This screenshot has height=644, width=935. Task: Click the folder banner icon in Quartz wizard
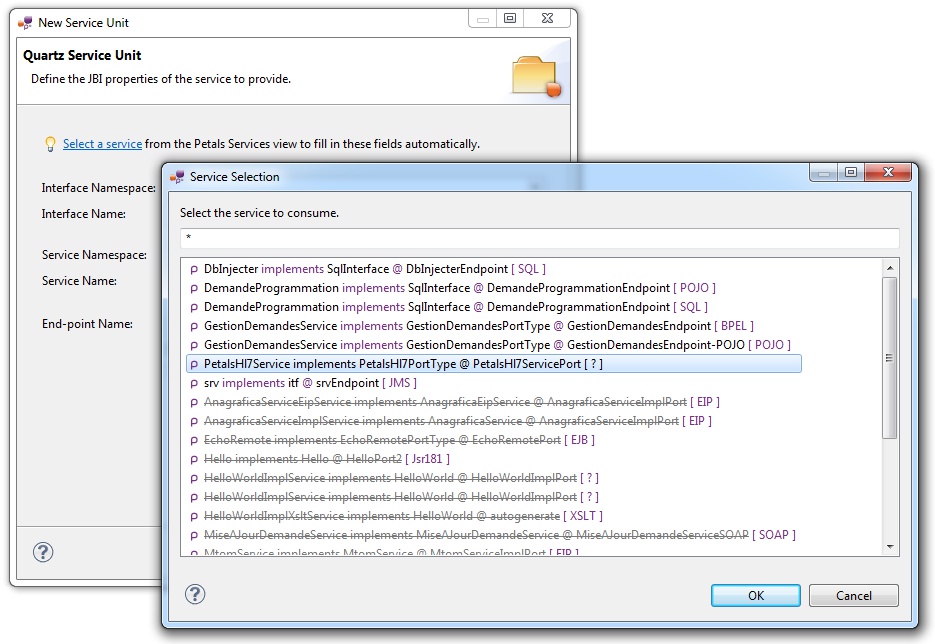pos(535,77)
